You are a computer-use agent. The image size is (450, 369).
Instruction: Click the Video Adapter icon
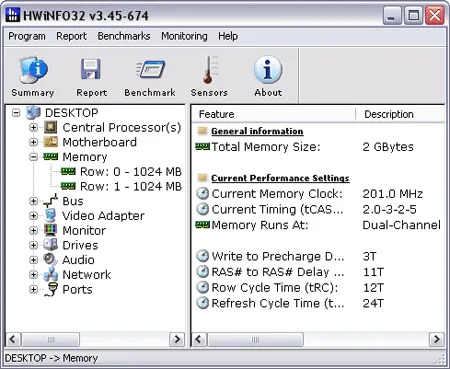click(51, 215)
